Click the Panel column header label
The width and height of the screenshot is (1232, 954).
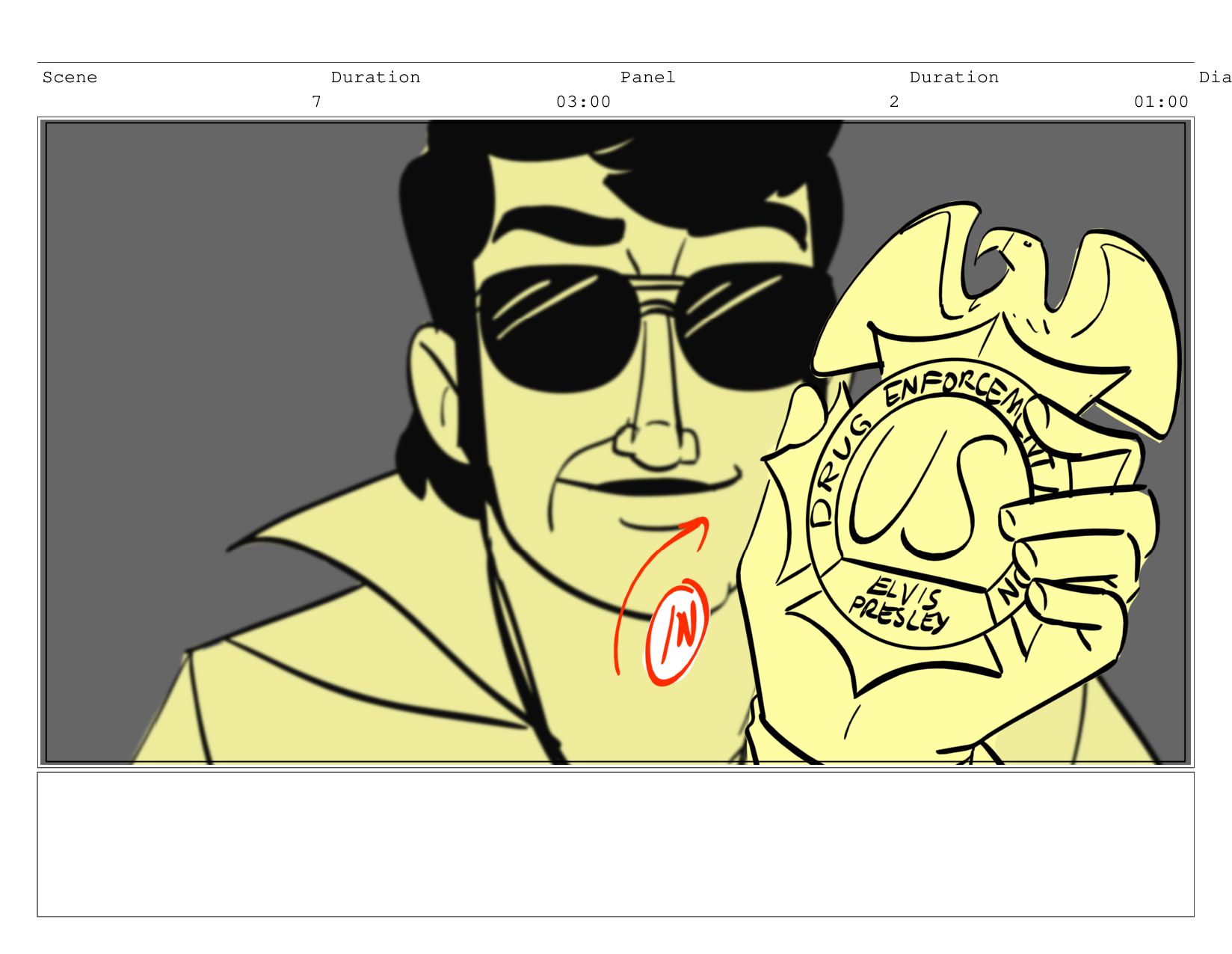coord(647,77)
